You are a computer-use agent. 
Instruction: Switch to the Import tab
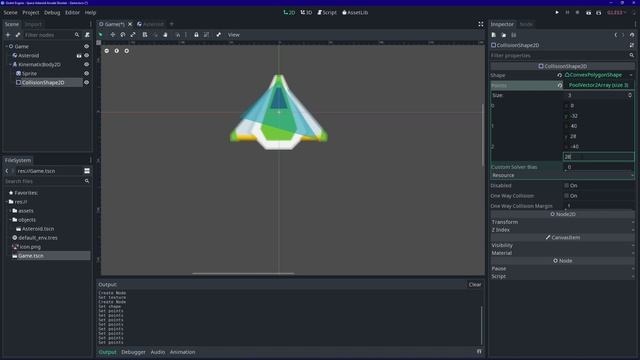point(33,24)
